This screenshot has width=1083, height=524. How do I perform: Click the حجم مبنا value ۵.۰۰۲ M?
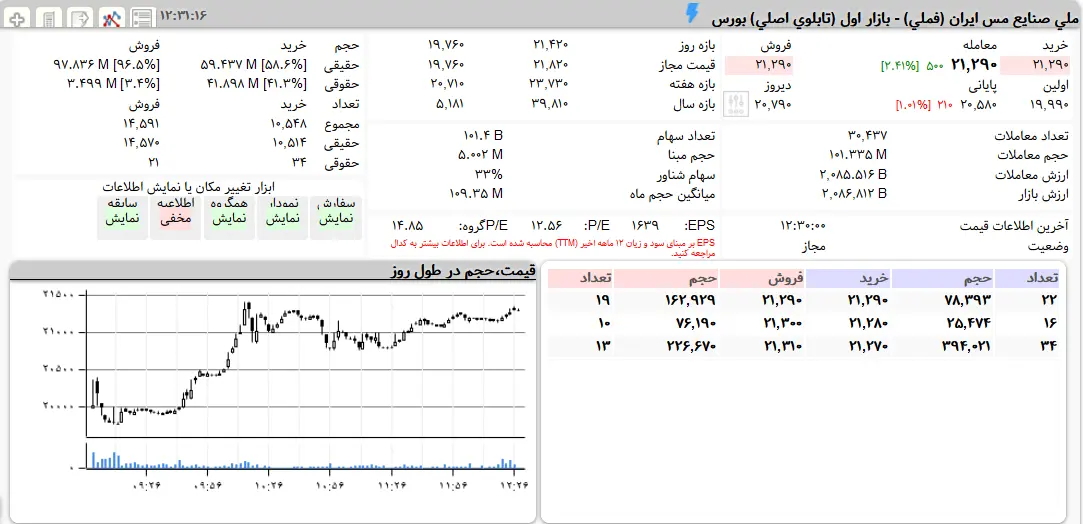point(480,155)
